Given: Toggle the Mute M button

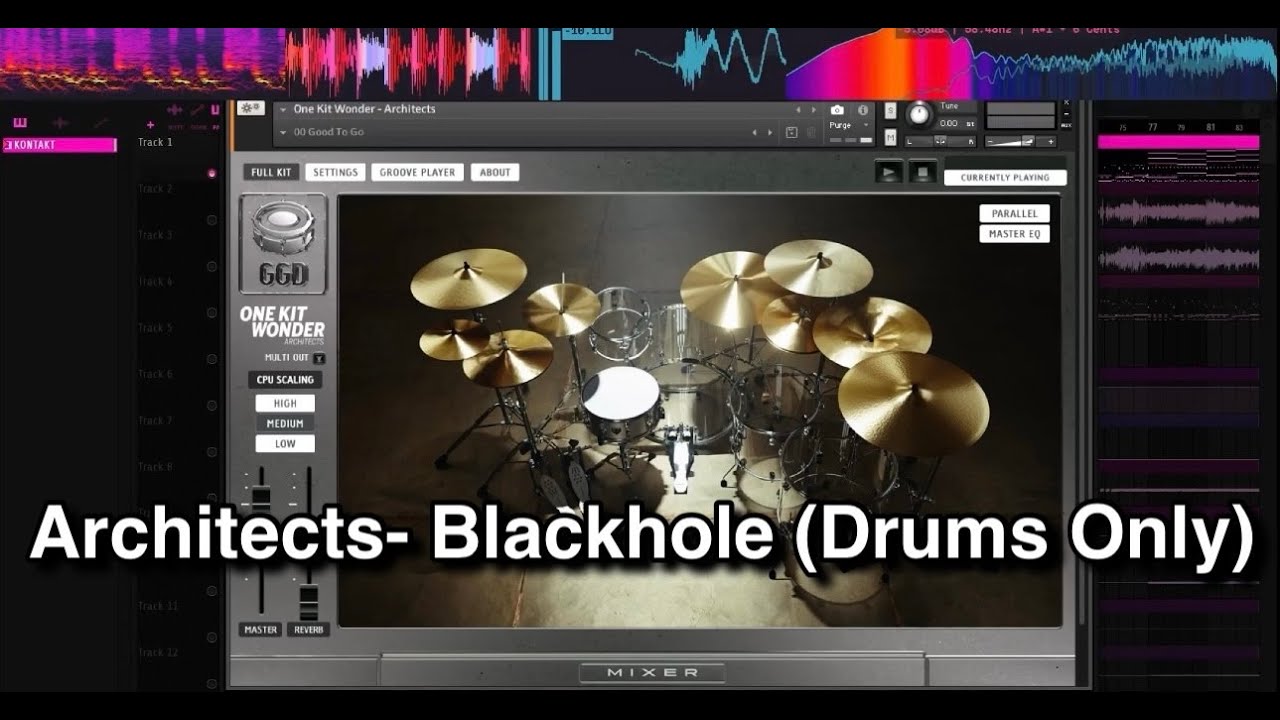Looking at the screenshot, I should click(890, 137).
